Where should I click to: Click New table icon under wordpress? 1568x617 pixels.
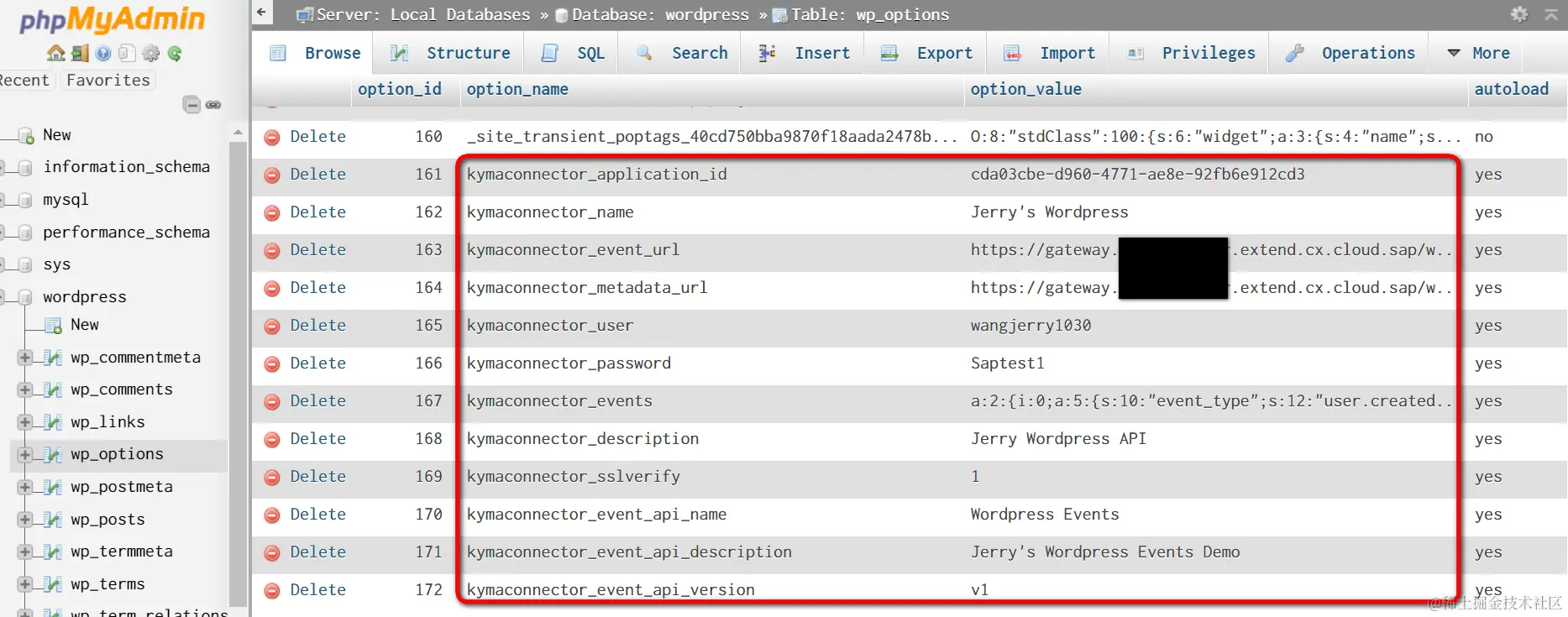(x=53, y=325)
